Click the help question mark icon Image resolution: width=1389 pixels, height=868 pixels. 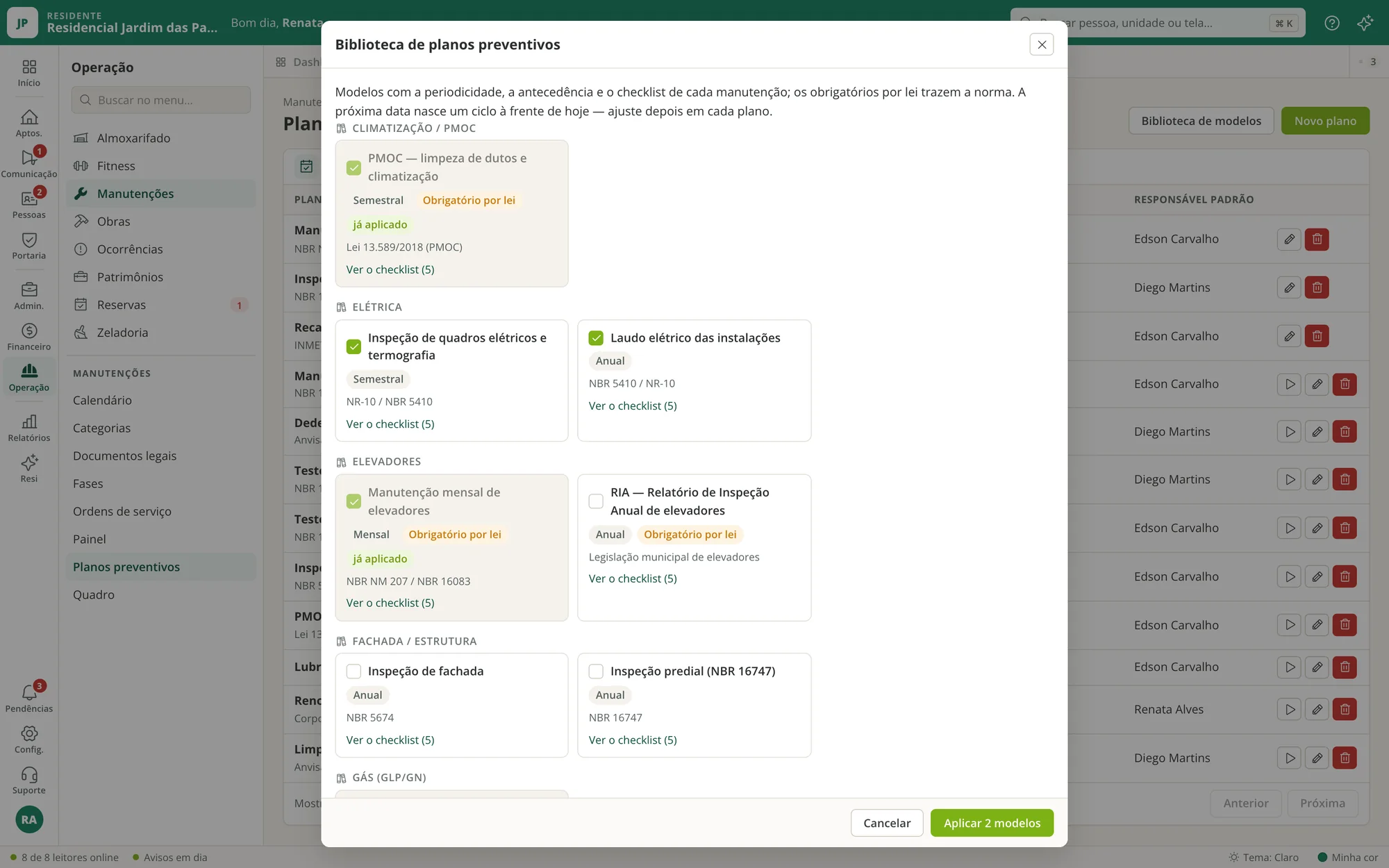click(1331, 23)
